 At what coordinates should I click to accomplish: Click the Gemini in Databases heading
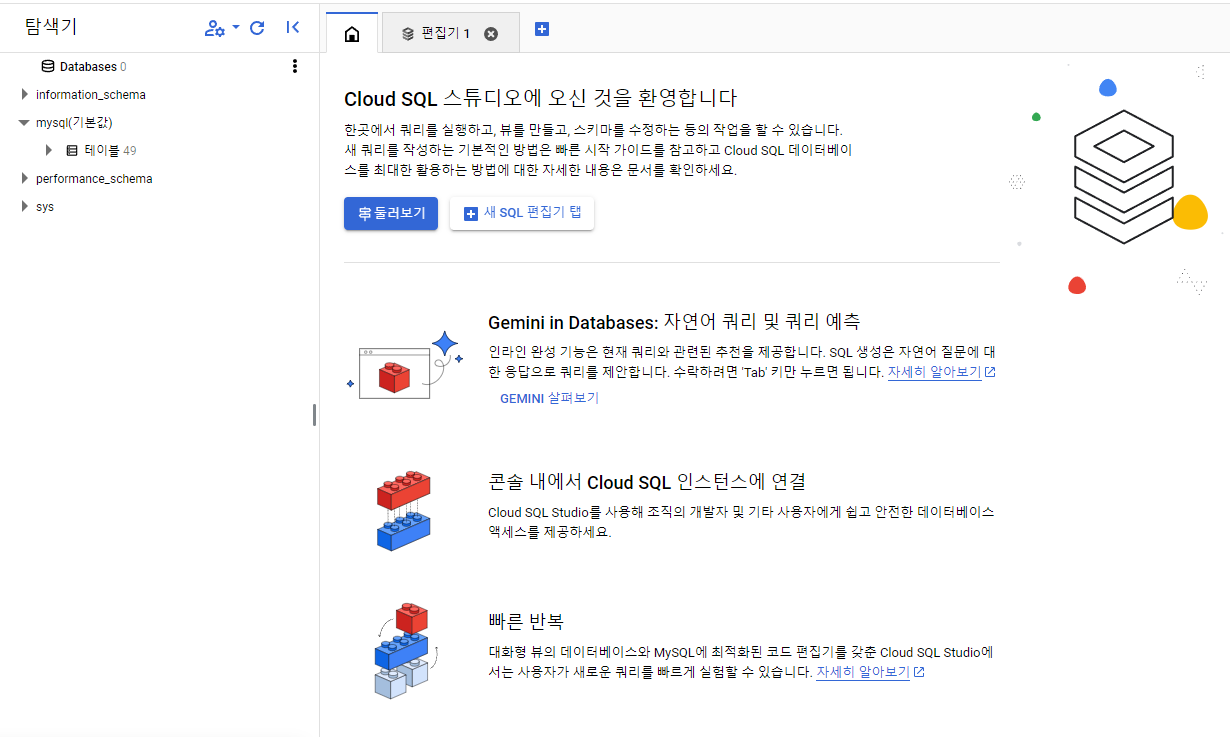coord(674,322)
